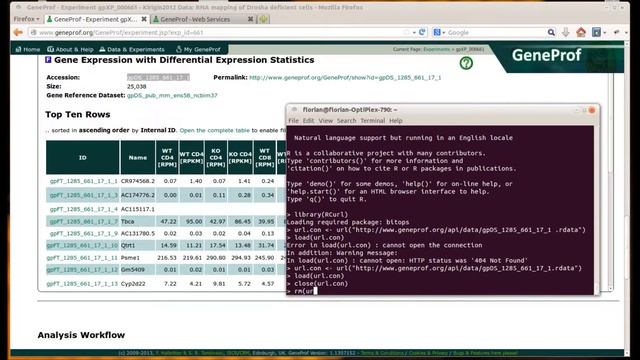Click the Name column header
This screenshot has width=640, height=360.
(138, 158)
